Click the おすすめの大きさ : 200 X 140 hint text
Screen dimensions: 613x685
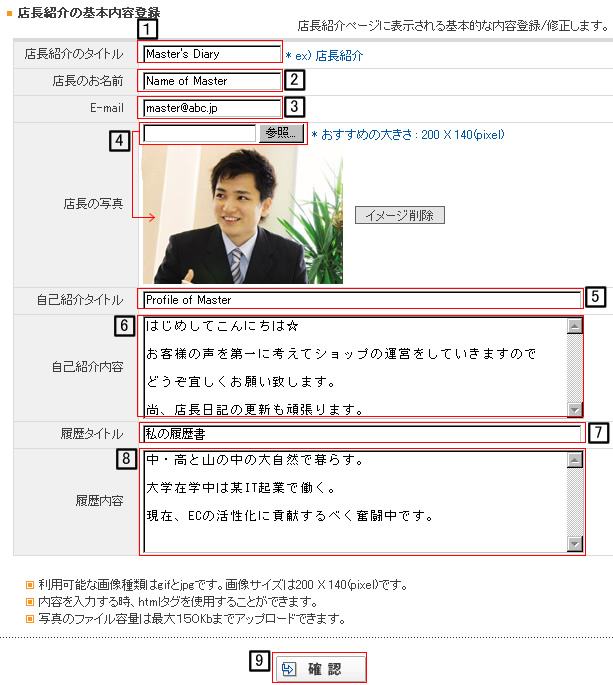[412, 135]
